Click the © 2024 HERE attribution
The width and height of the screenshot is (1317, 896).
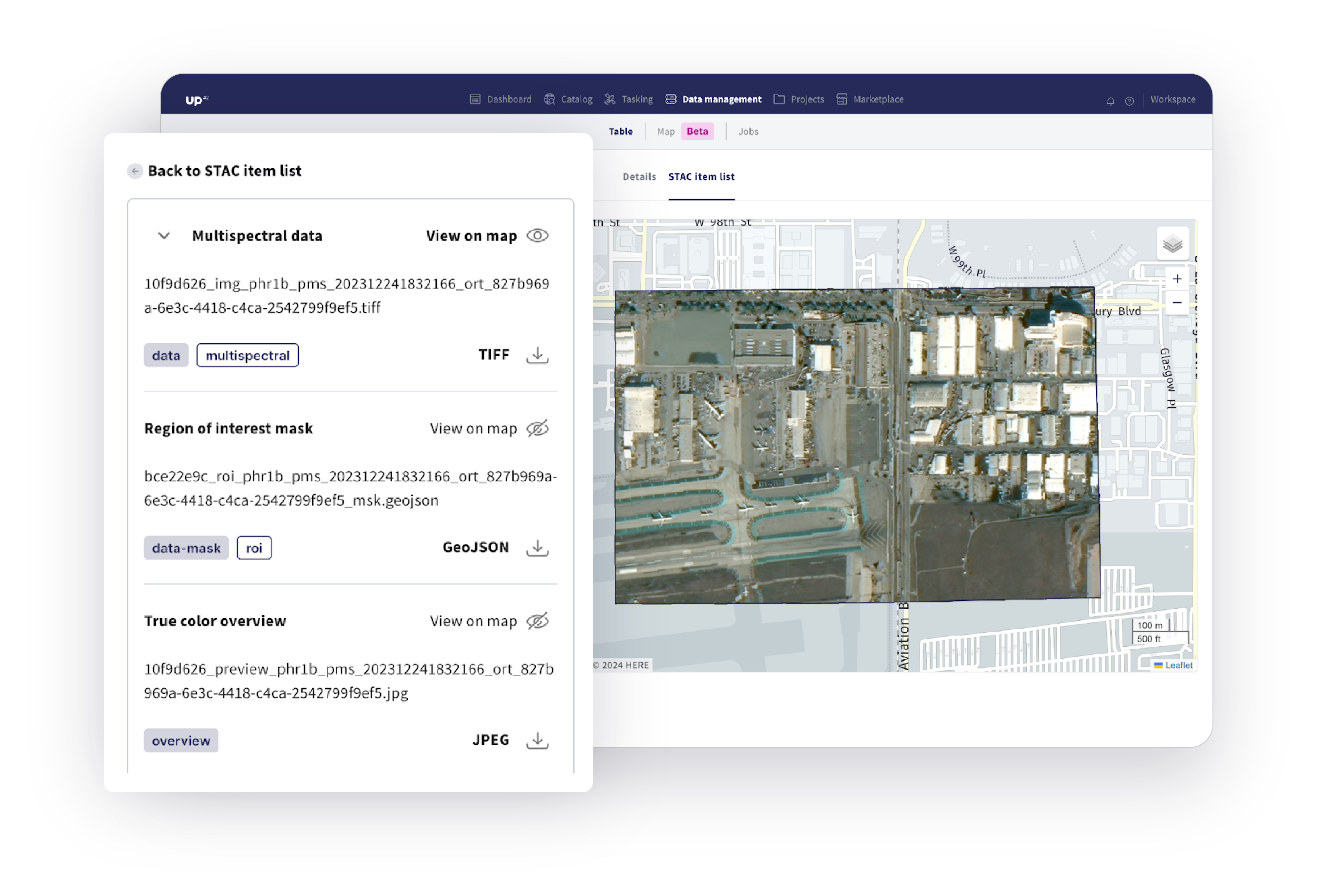tap(620, 665)
